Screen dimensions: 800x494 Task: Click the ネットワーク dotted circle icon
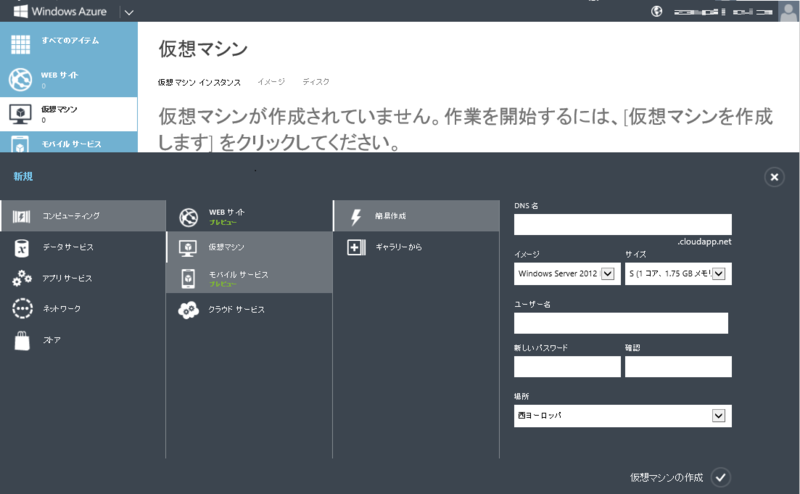coord(22,309)
